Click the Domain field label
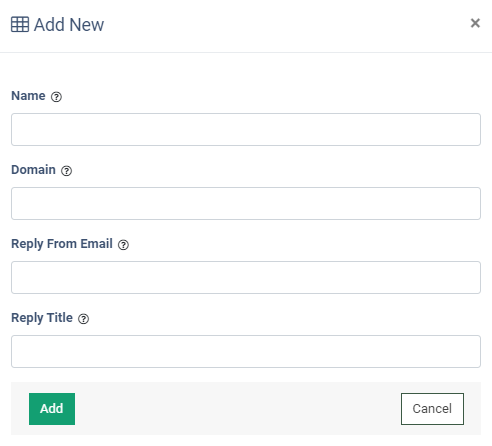 click(x=33, y=170)
